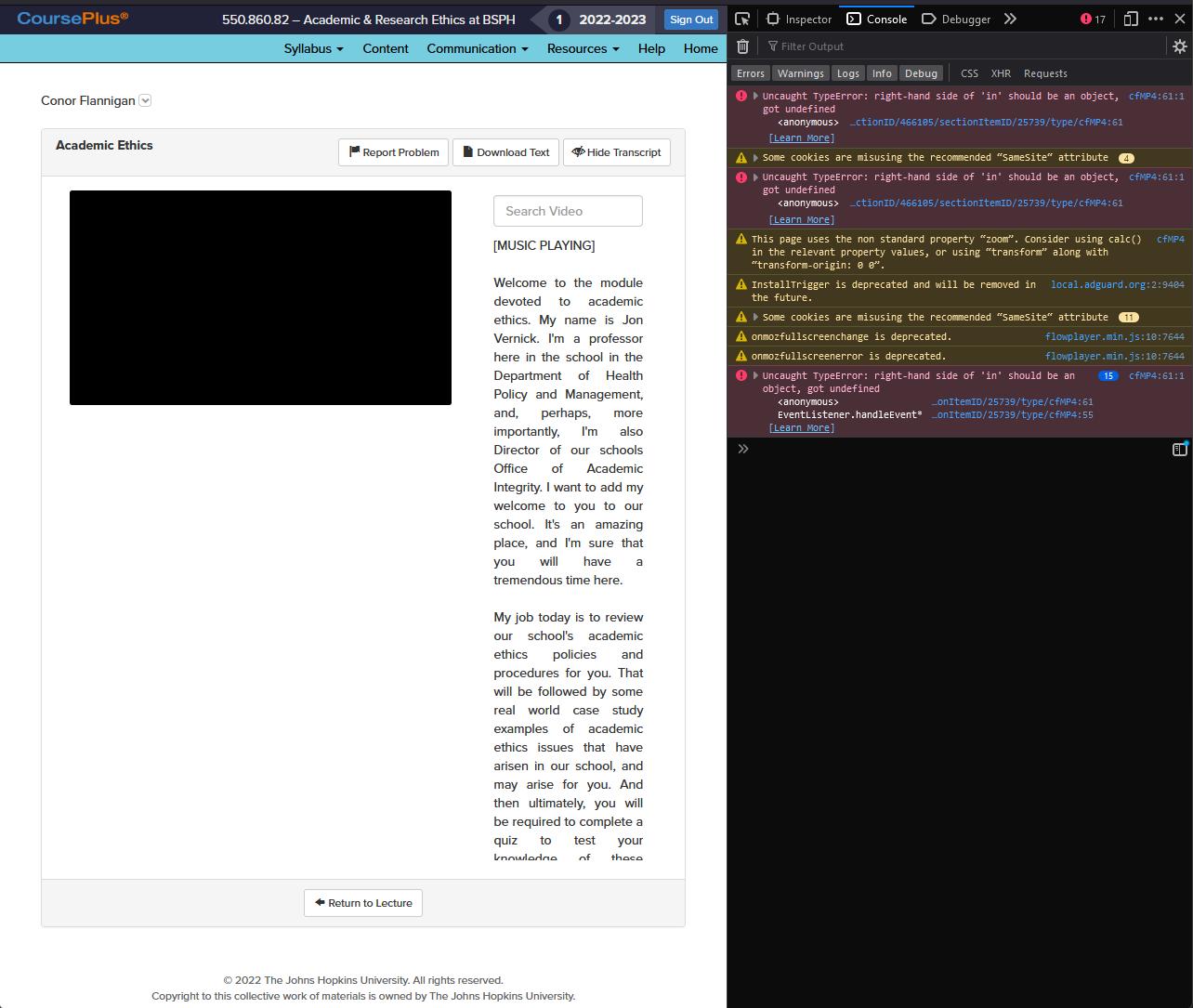Image resolution: width=1193 pixels, height=1008 pixels.
Task: Expand the Resources menu
Action: [x=583, y=48]
